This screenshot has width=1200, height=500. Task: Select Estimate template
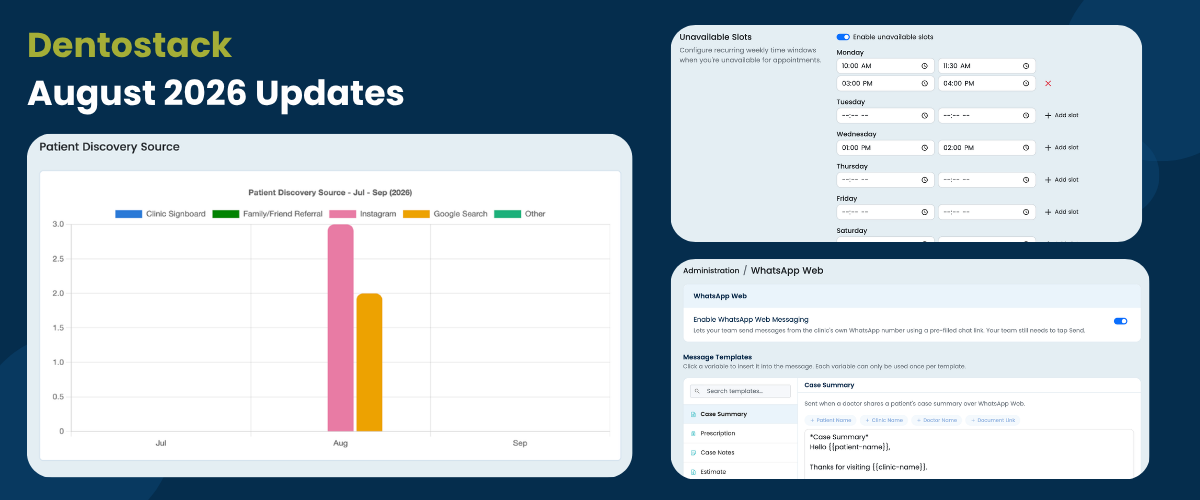click(x=740, y=471)
